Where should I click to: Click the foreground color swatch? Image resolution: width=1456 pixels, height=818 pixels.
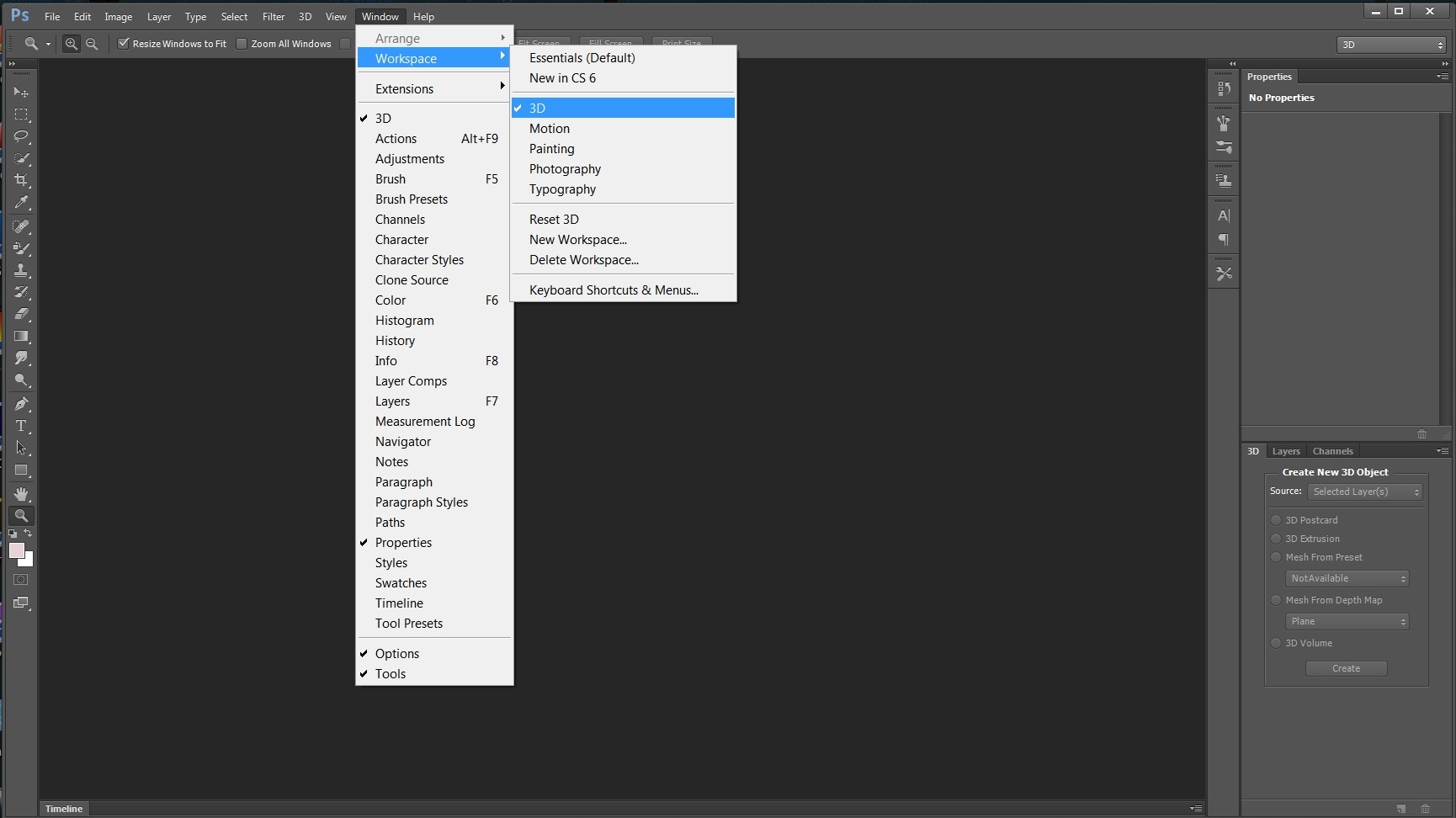pos(15,550)
